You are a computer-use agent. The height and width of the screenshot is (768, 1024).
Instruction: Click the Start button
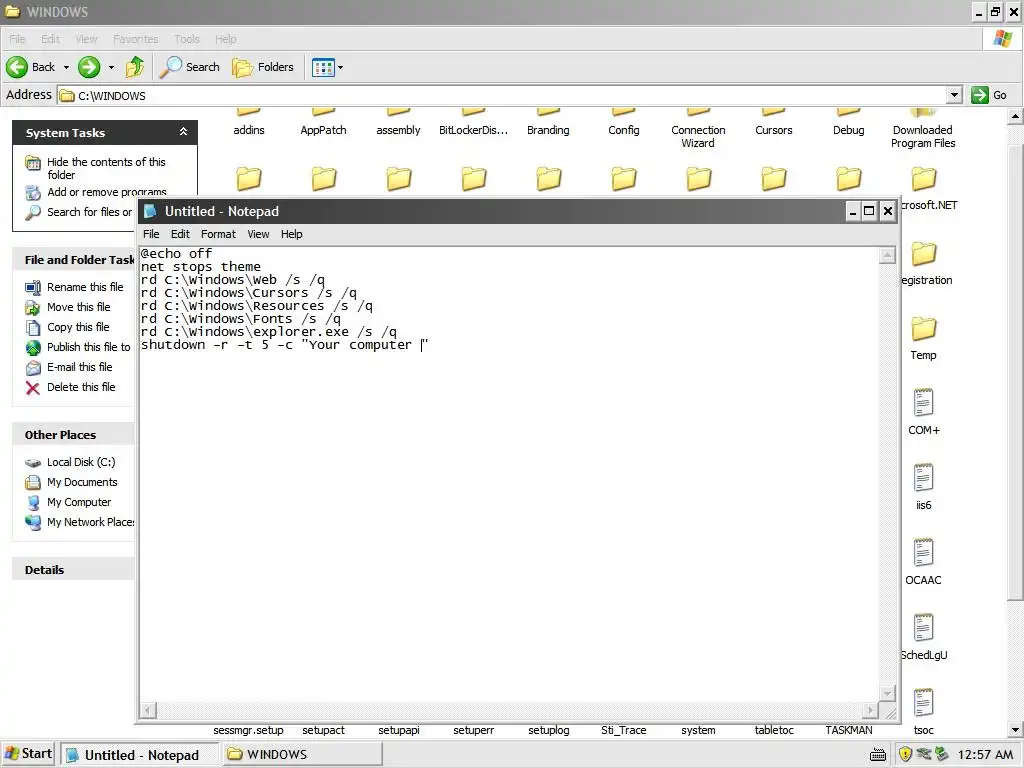pyautogui.click(x=29, y=754)
